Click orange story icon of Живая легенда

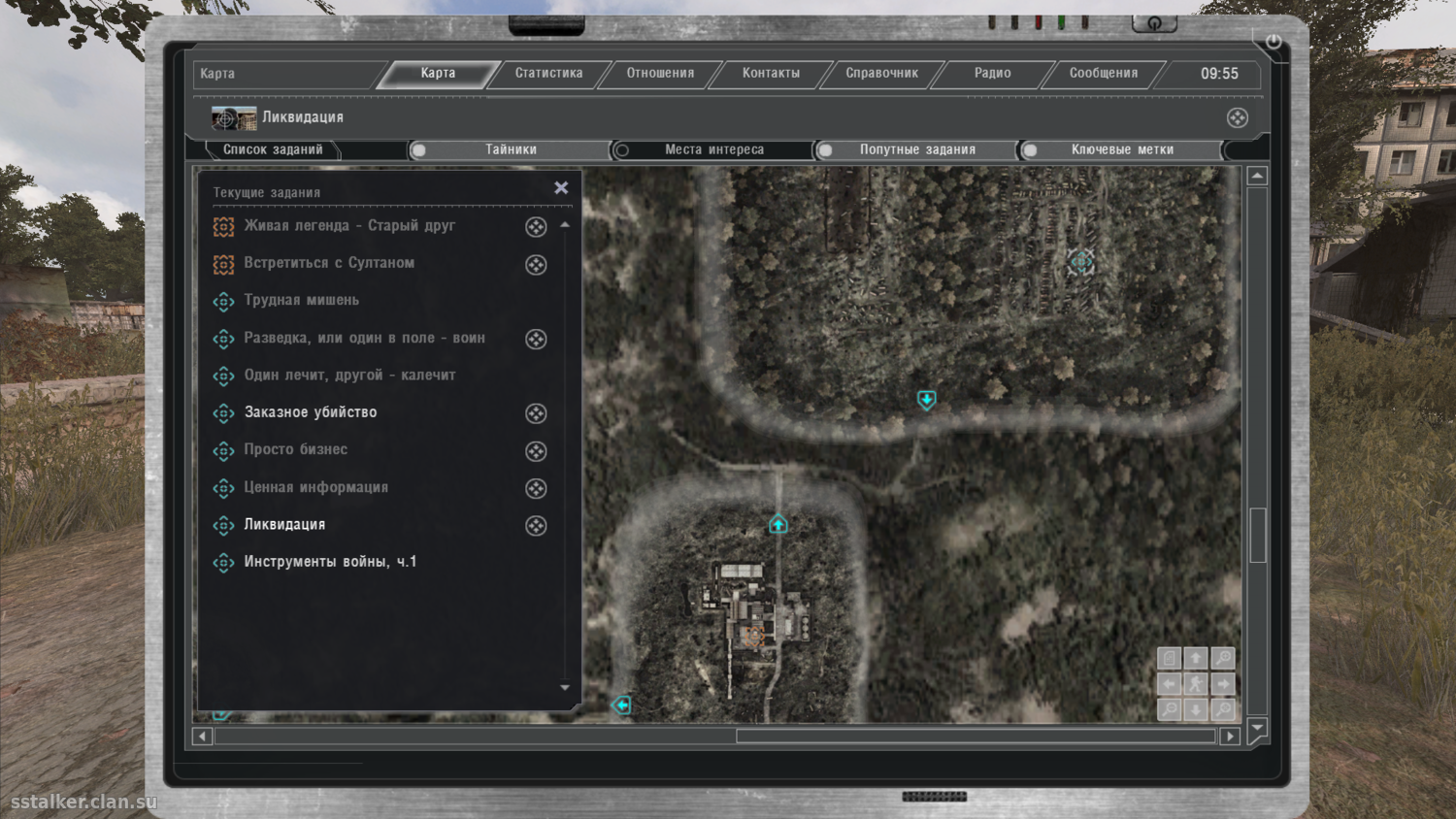(223, 227)
